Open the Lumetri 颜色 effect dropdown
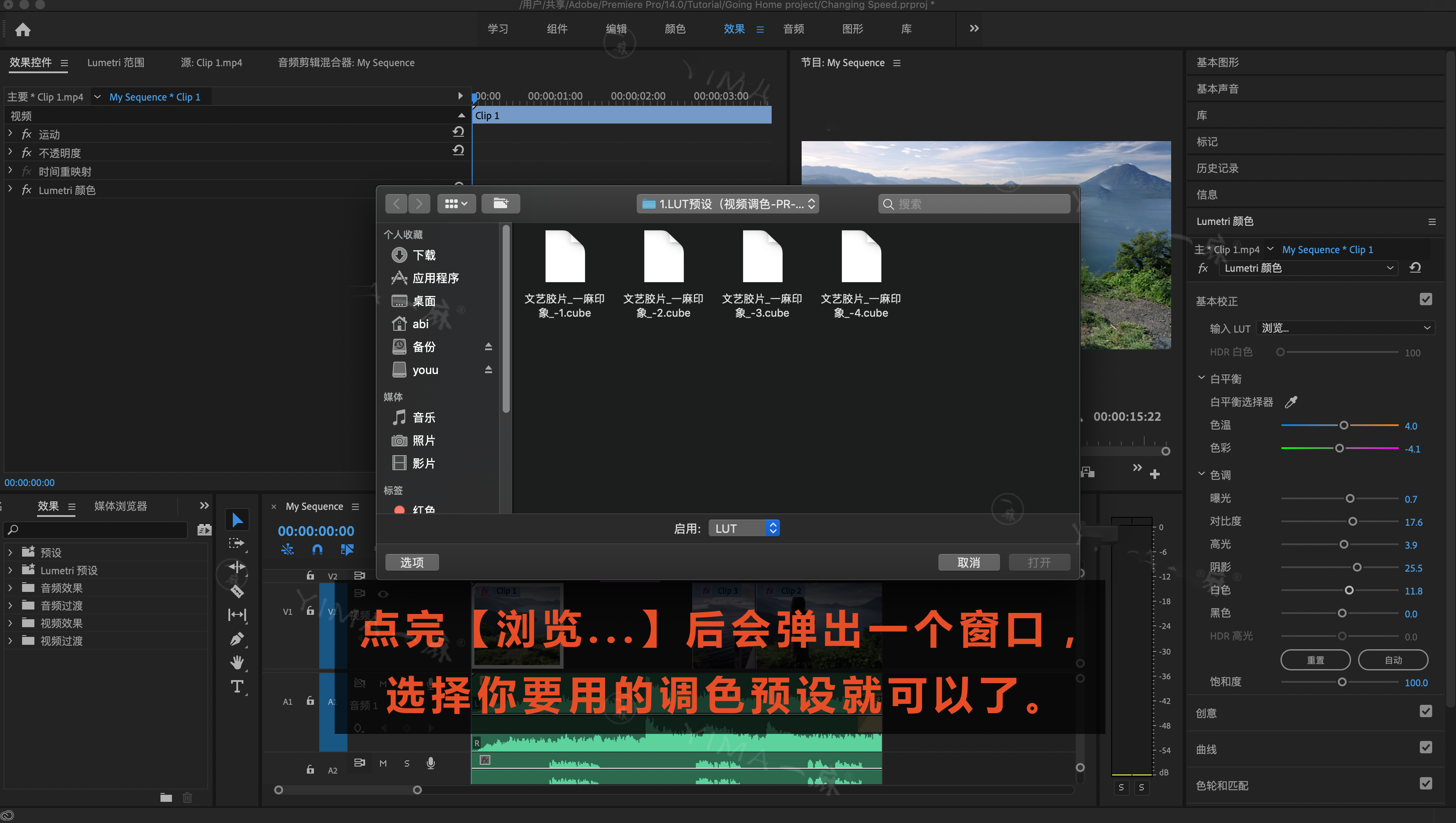 point(1307,268)
